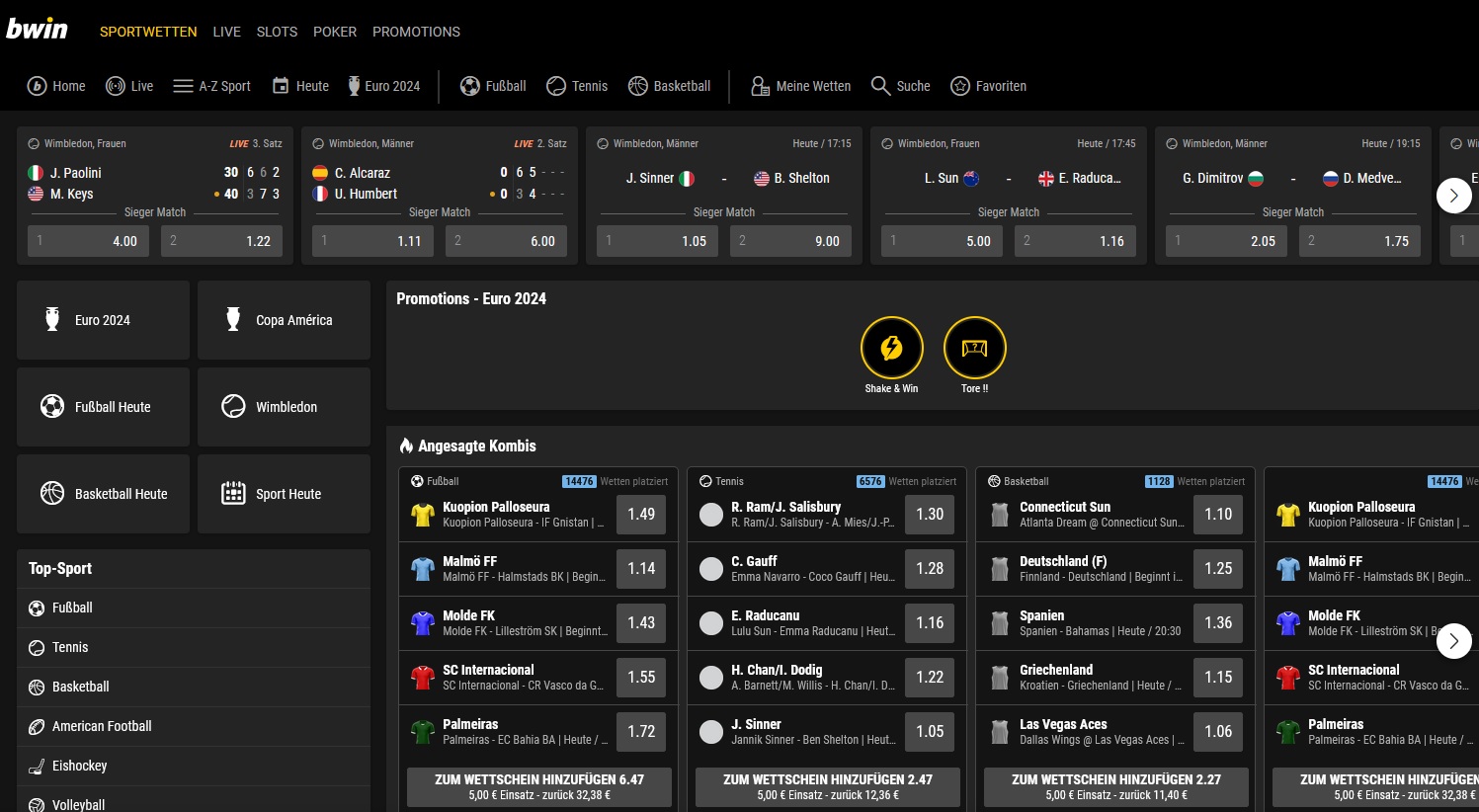Open the Wimbledon tile
This screenshot has height=812, width=1479.
click(x=284, y=407)
